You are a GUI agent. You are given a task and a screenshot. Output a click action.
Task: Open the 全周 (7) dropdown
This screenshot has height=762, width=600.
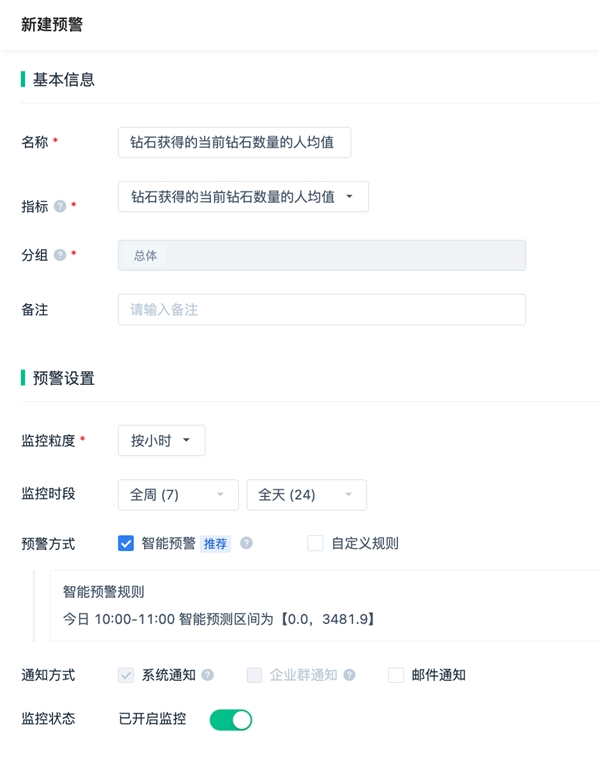178,495
